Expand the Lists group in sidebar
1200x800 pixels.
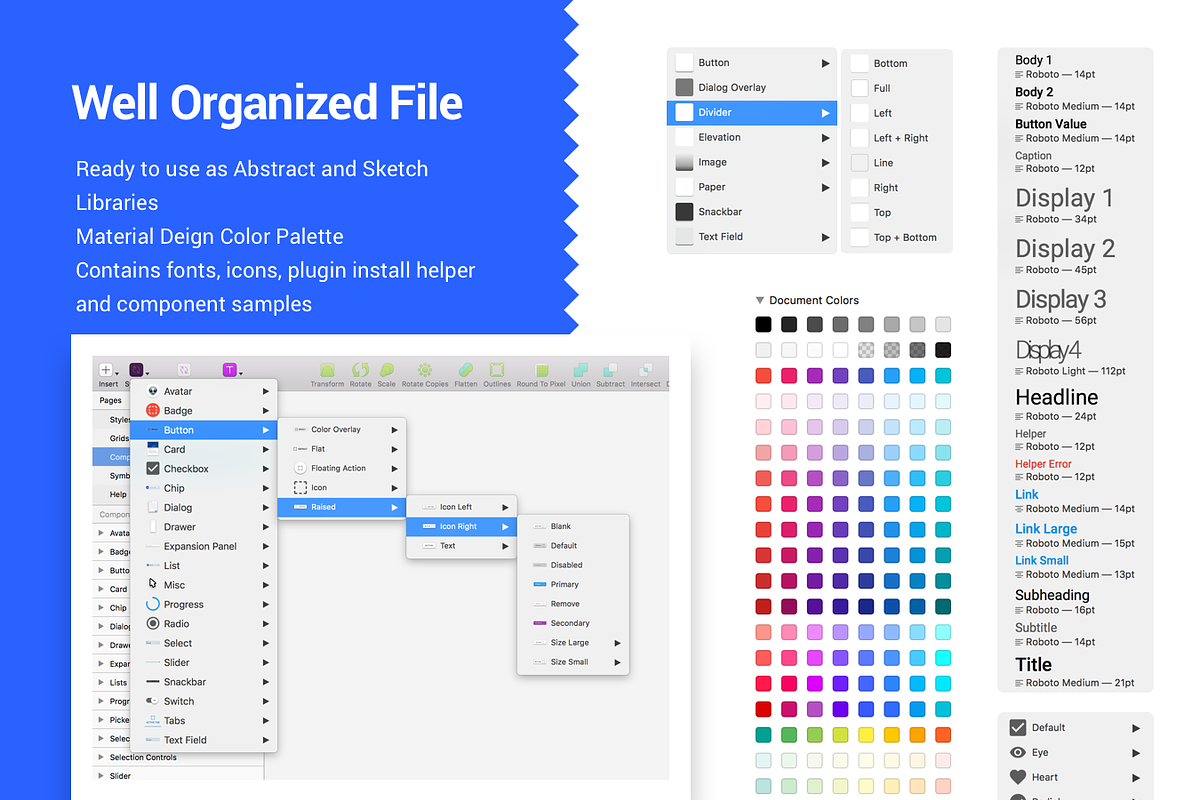pos(100,682)
